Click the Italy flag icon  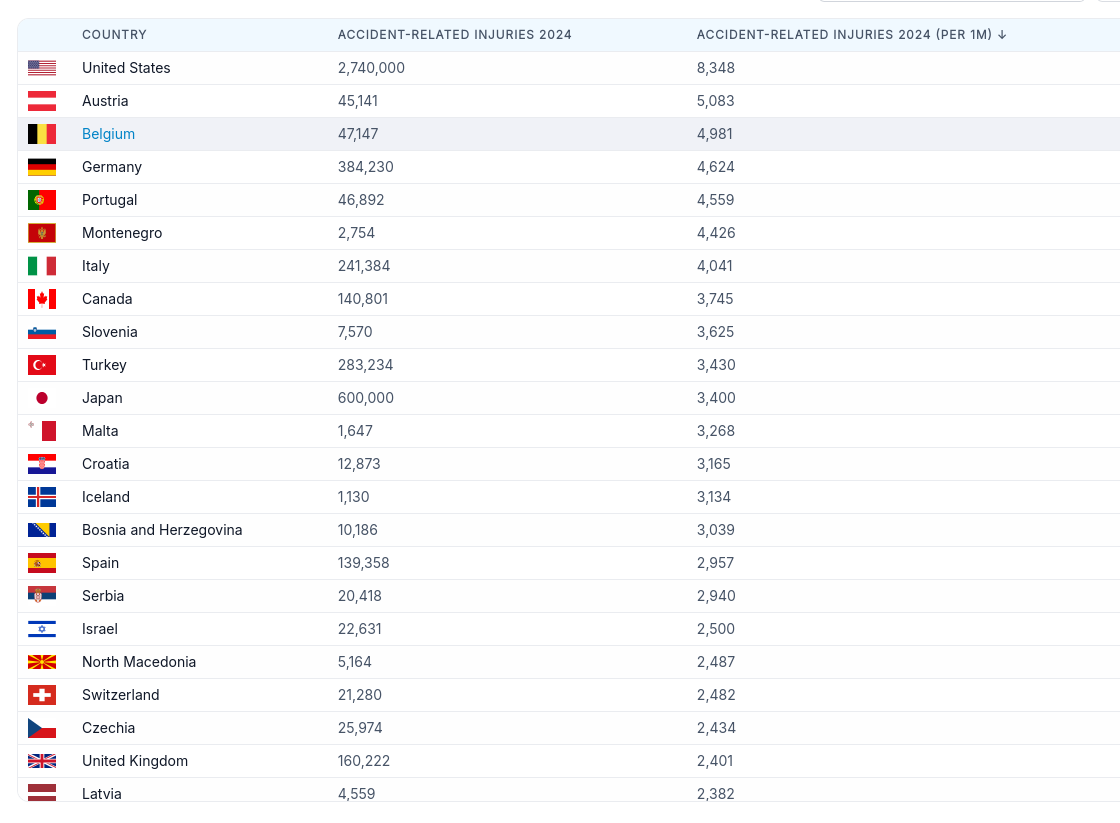41,266
